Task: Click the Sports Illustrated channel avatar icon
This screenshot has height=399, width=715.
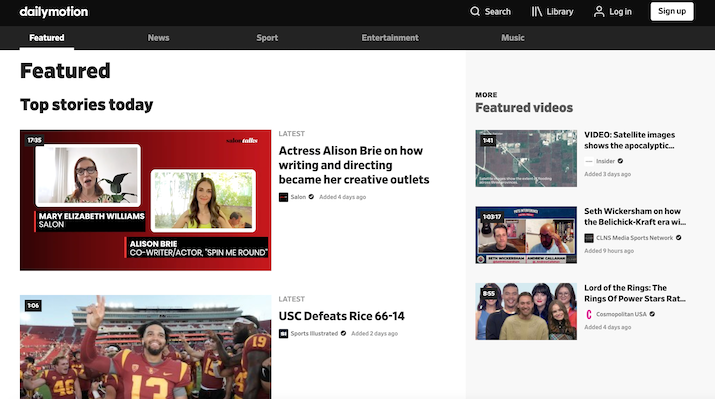Action: (x=283, y=334)
